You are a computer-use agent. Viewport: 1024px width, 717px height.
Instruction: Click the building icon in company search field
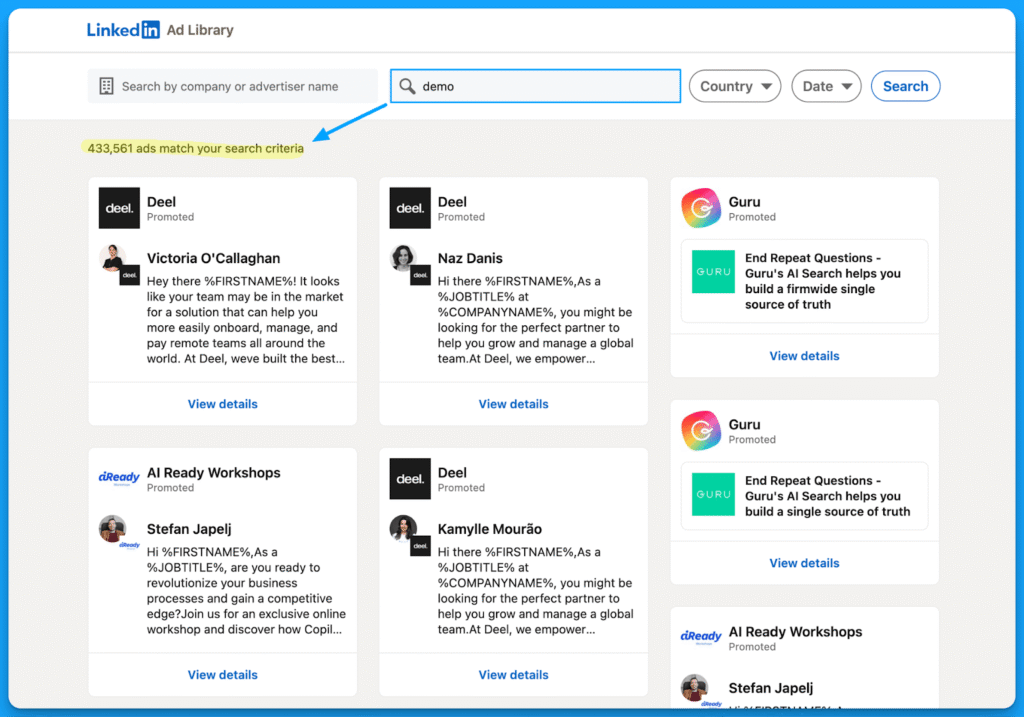[x=106, y=86]
